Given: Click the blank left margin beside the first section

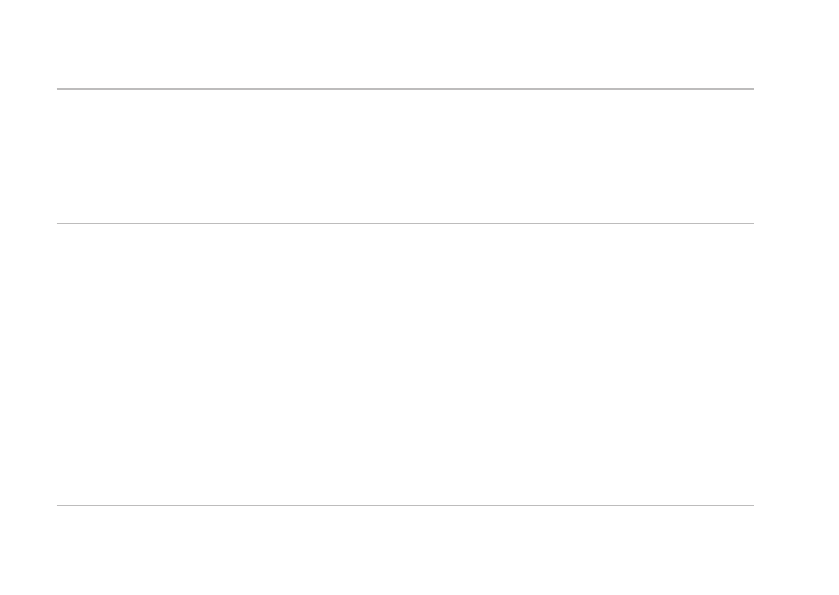Looking at the screenshot, I should point(28,156).
